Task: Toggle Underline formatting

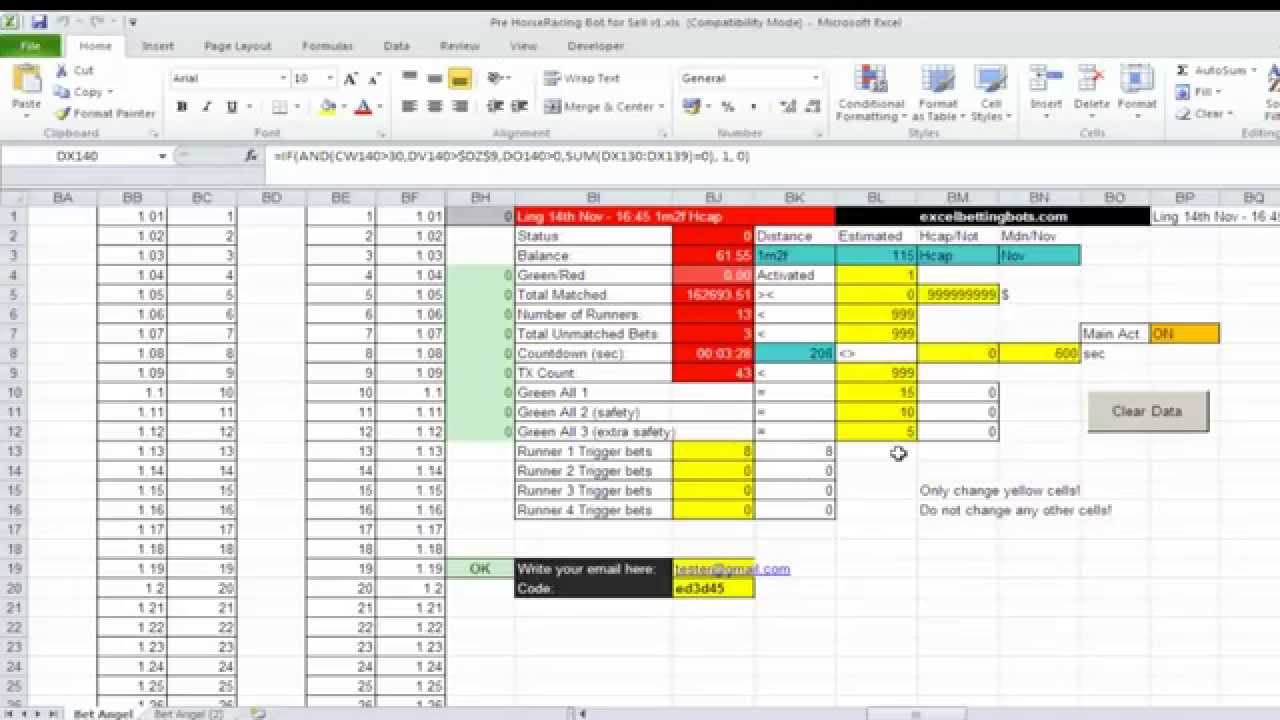Action: point(232,107)
